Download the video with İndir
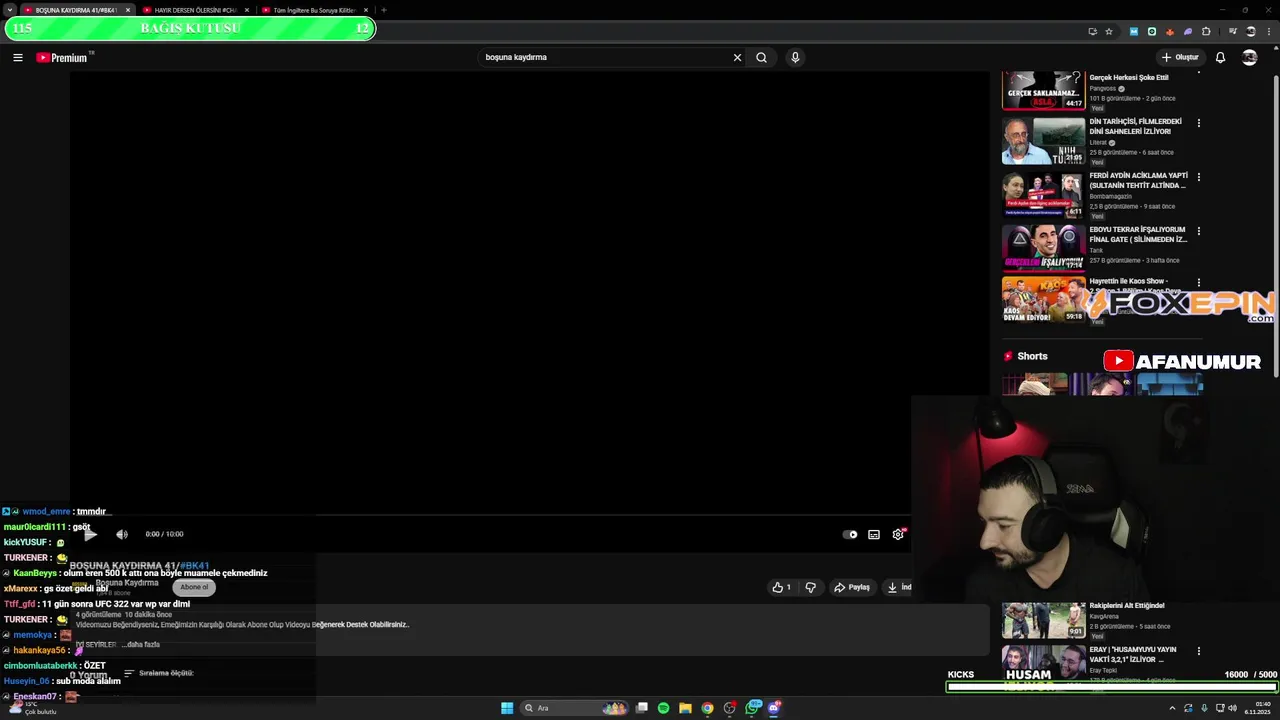The image size is (1280, 720). pos(899,587)
